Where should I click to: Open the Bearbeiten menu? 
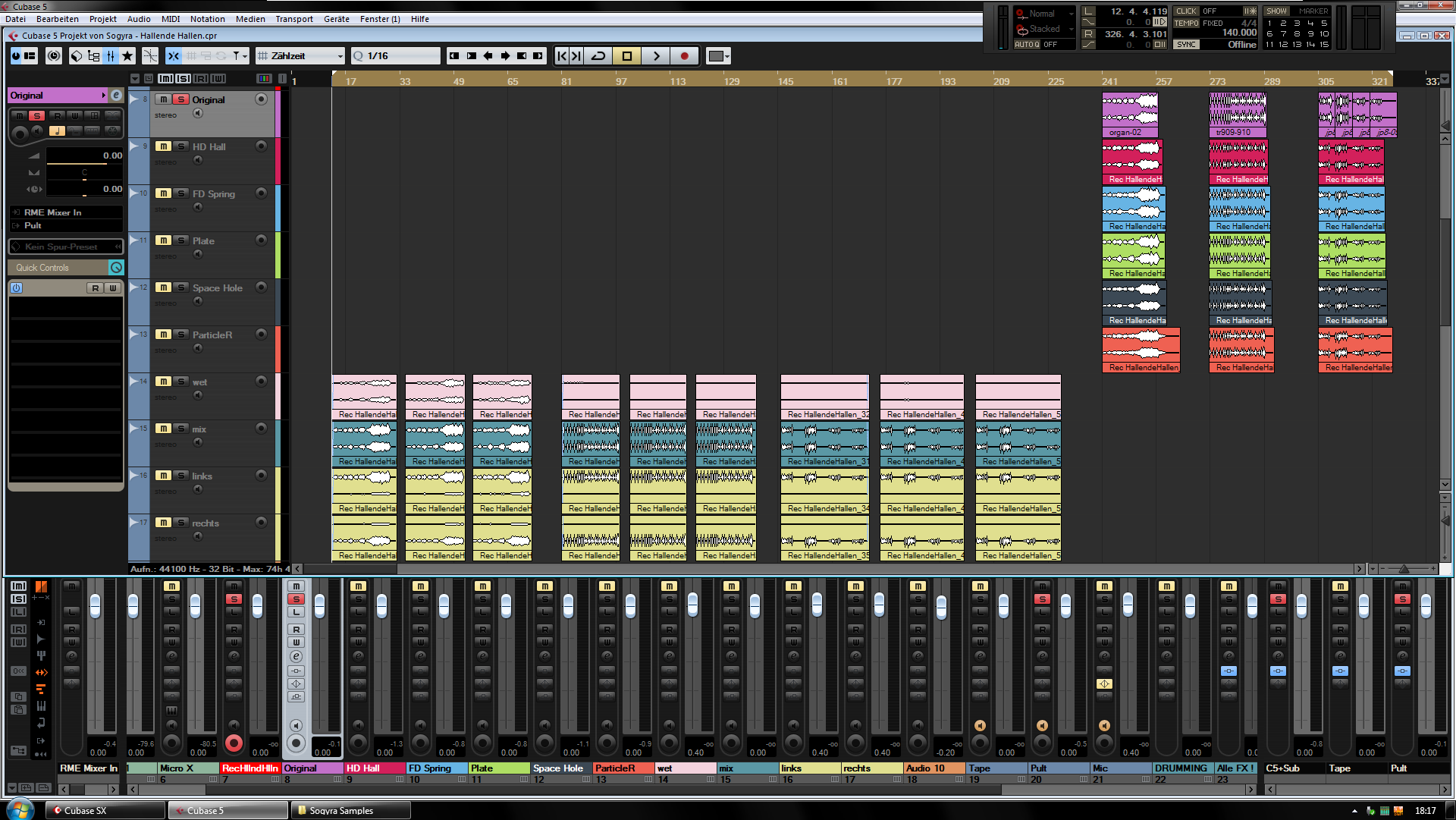click(58, 19)
